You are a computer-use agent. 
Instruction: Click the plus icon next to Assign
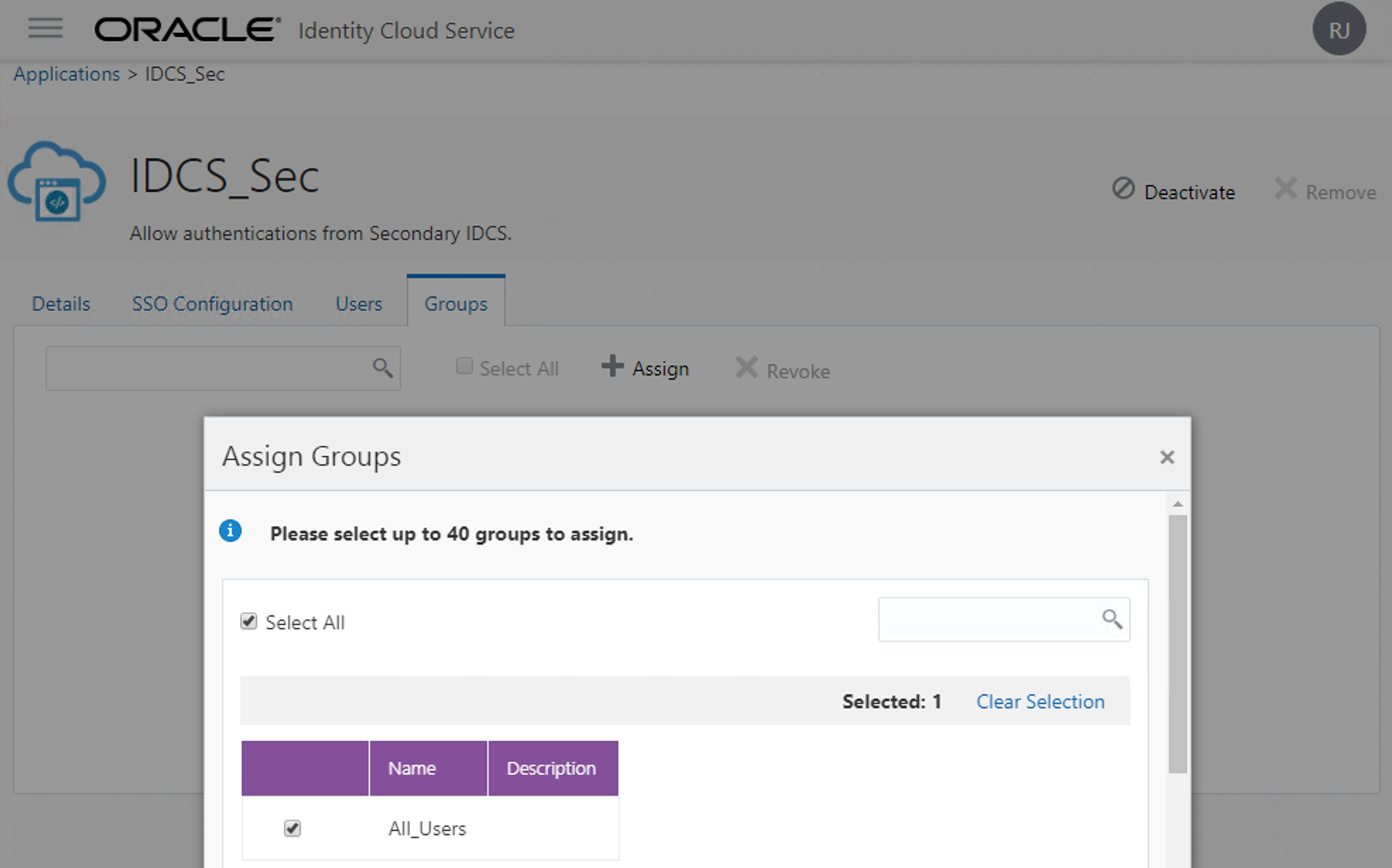tap(612, 366)
